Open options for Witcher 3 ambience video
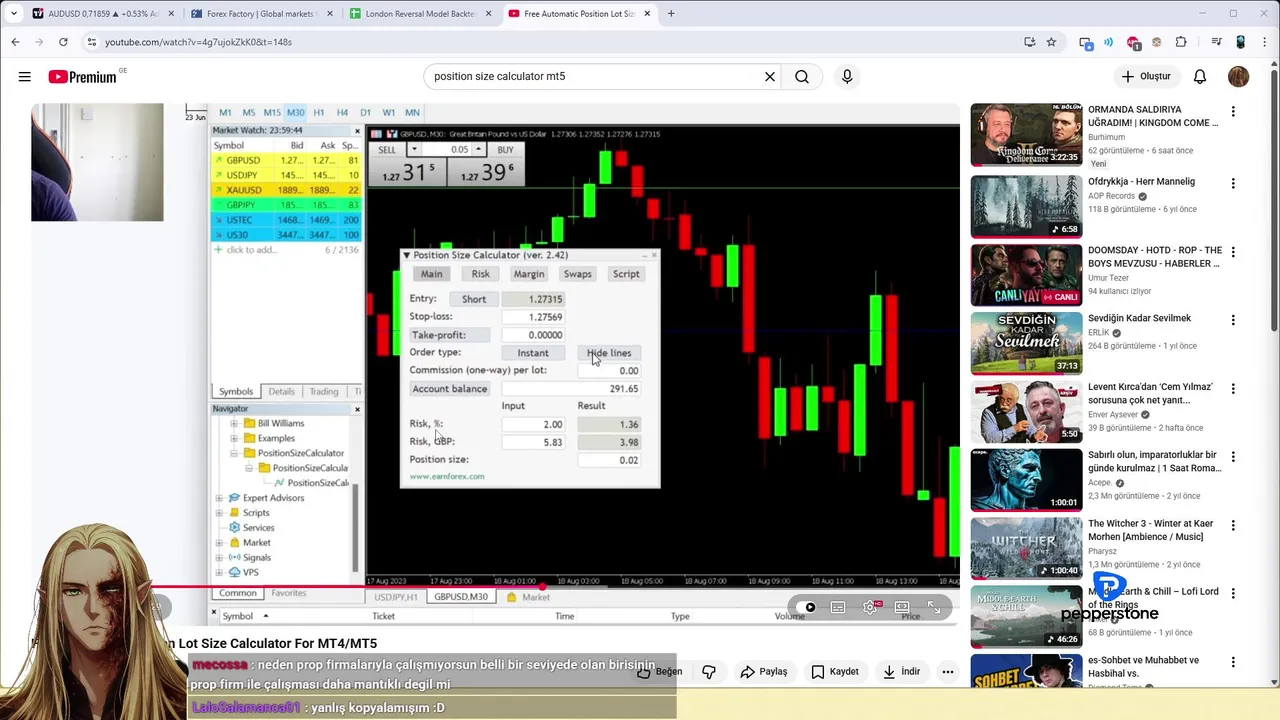Screen dimensions: 1280x720 point(1233,525)
